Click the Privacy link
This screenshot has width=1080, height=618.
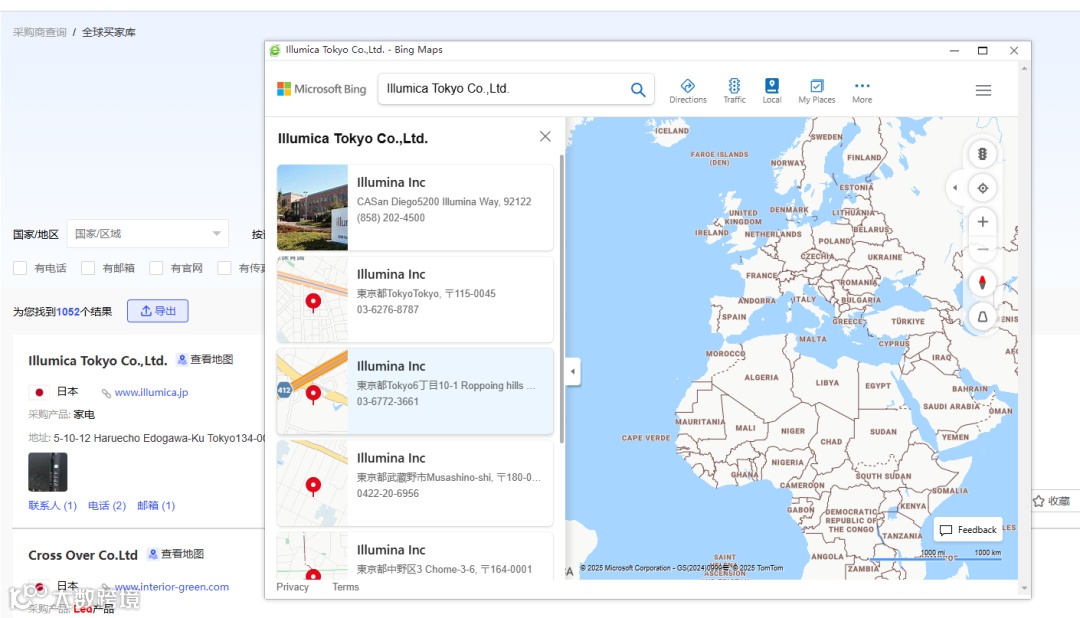(x=292, y=587)
